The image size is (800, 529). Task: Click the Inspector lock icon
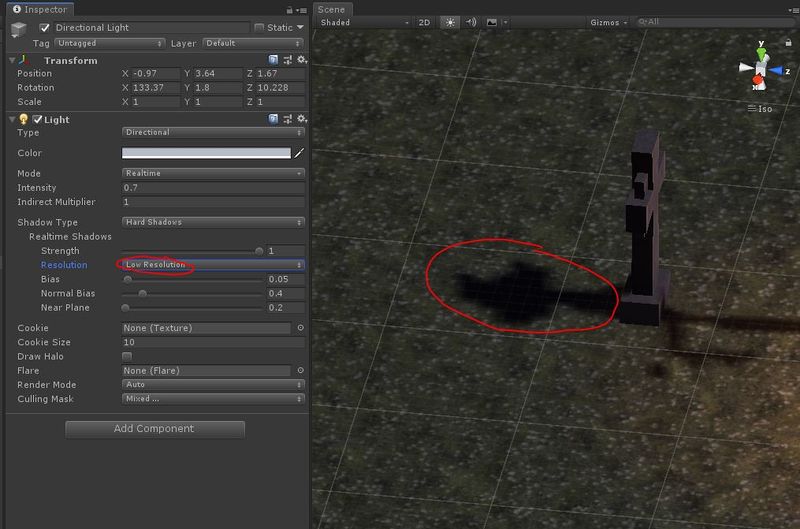[289, 10]
